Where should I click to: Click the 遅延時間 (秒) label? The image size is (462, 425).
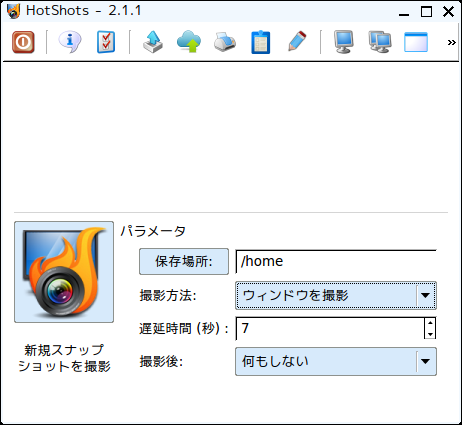[x=184, y=329]
